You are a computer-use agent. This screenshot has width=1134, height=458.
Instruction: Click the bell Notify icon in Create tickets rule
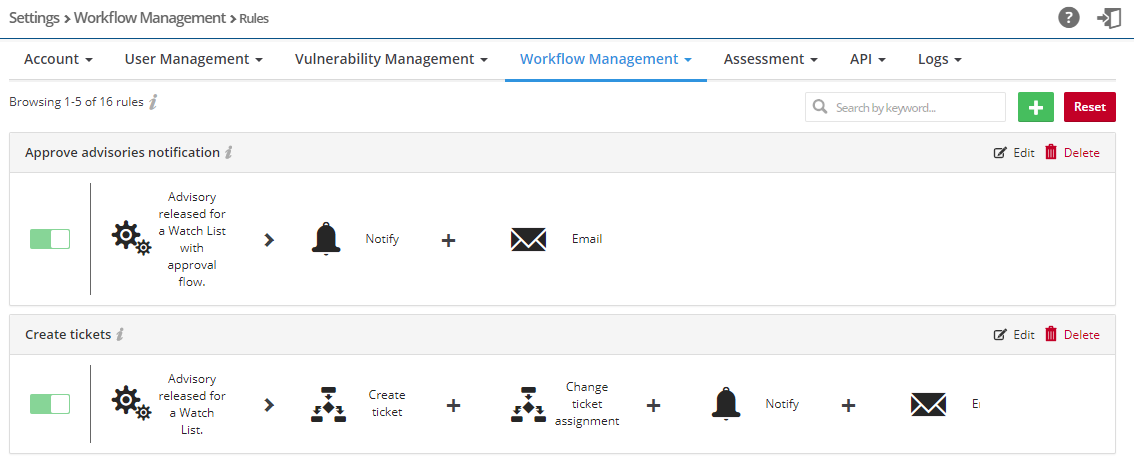coord(727,404)
